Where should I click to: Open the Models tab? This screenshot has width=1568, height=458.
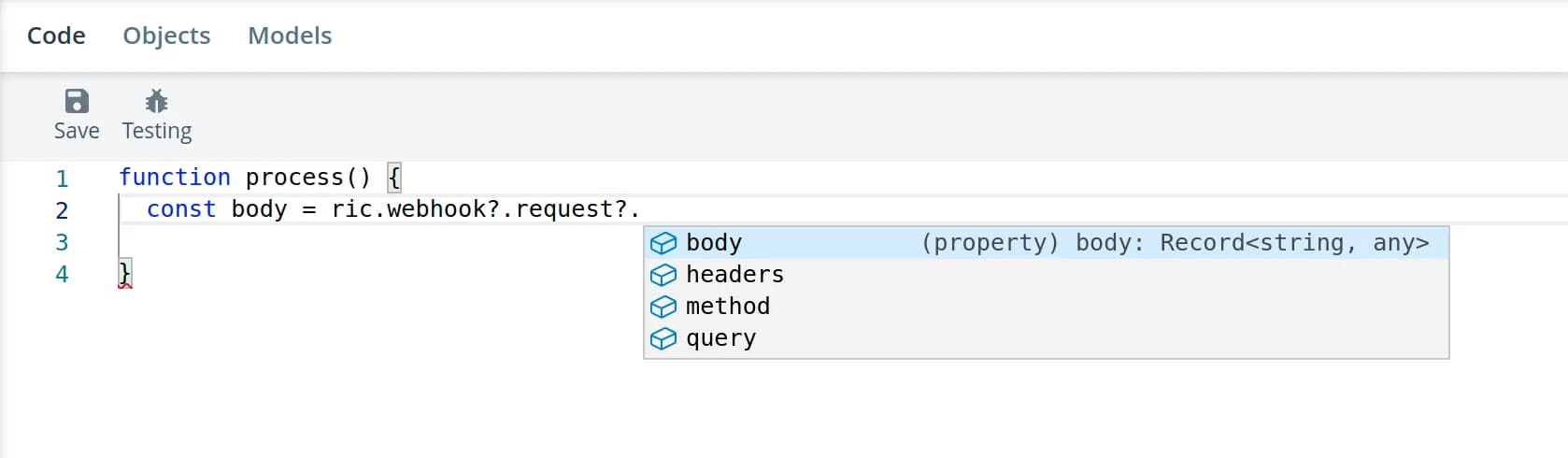290,36
